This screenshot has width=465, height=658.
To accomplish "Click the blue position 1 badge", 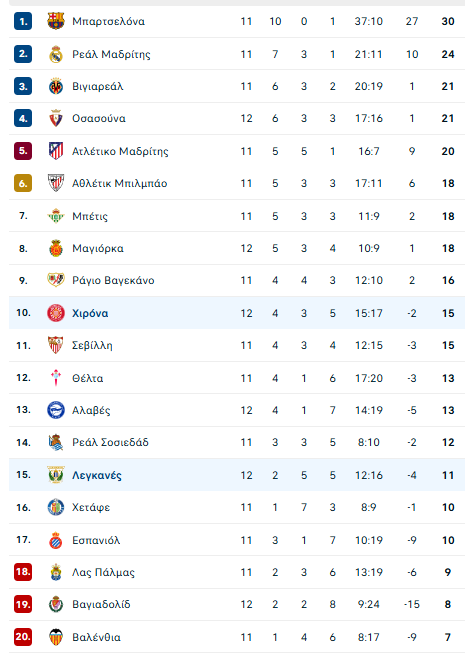I will [x=23, y=21].
